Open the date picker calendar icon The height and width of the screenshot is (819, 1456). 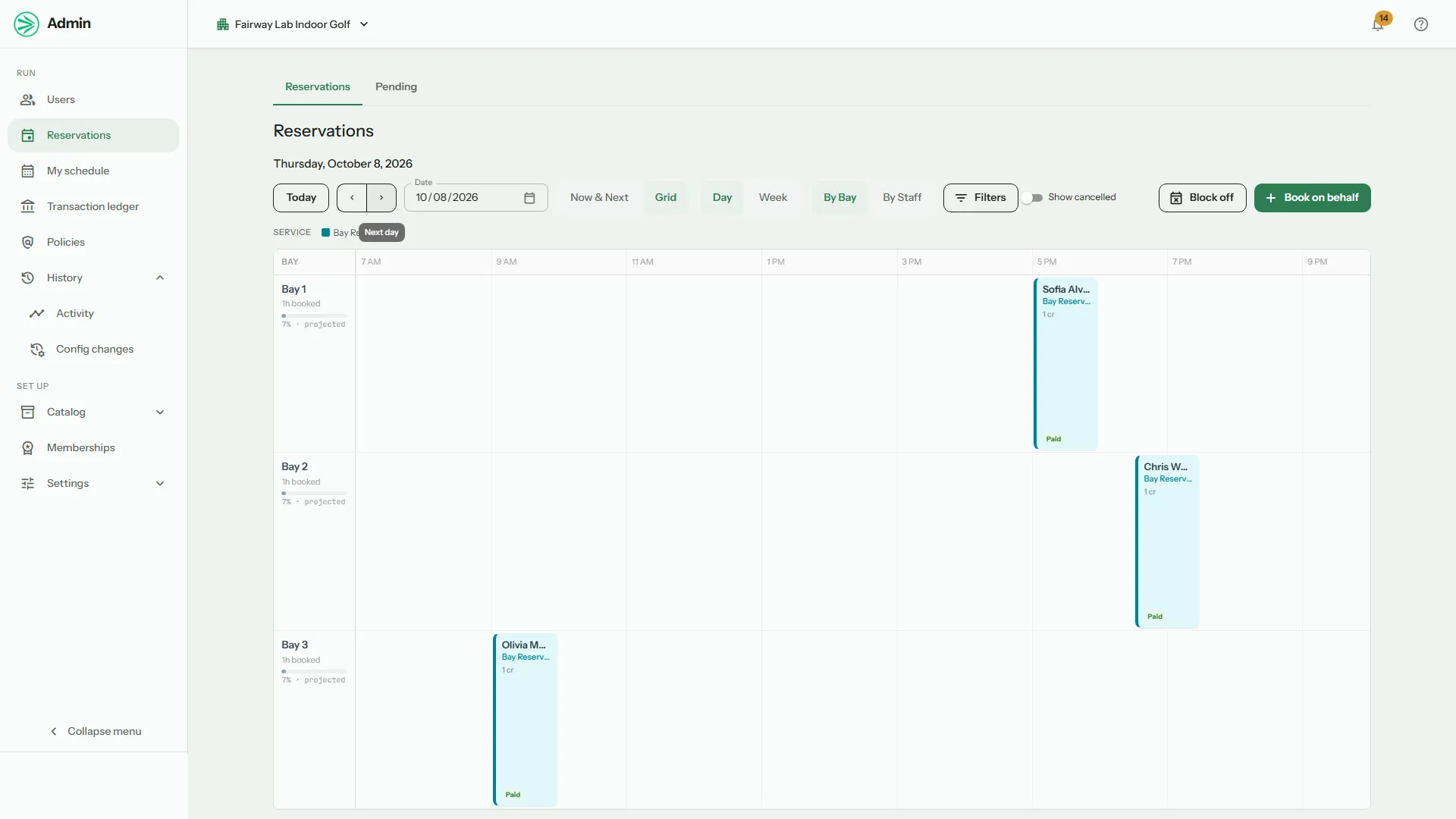pos(529,198)
